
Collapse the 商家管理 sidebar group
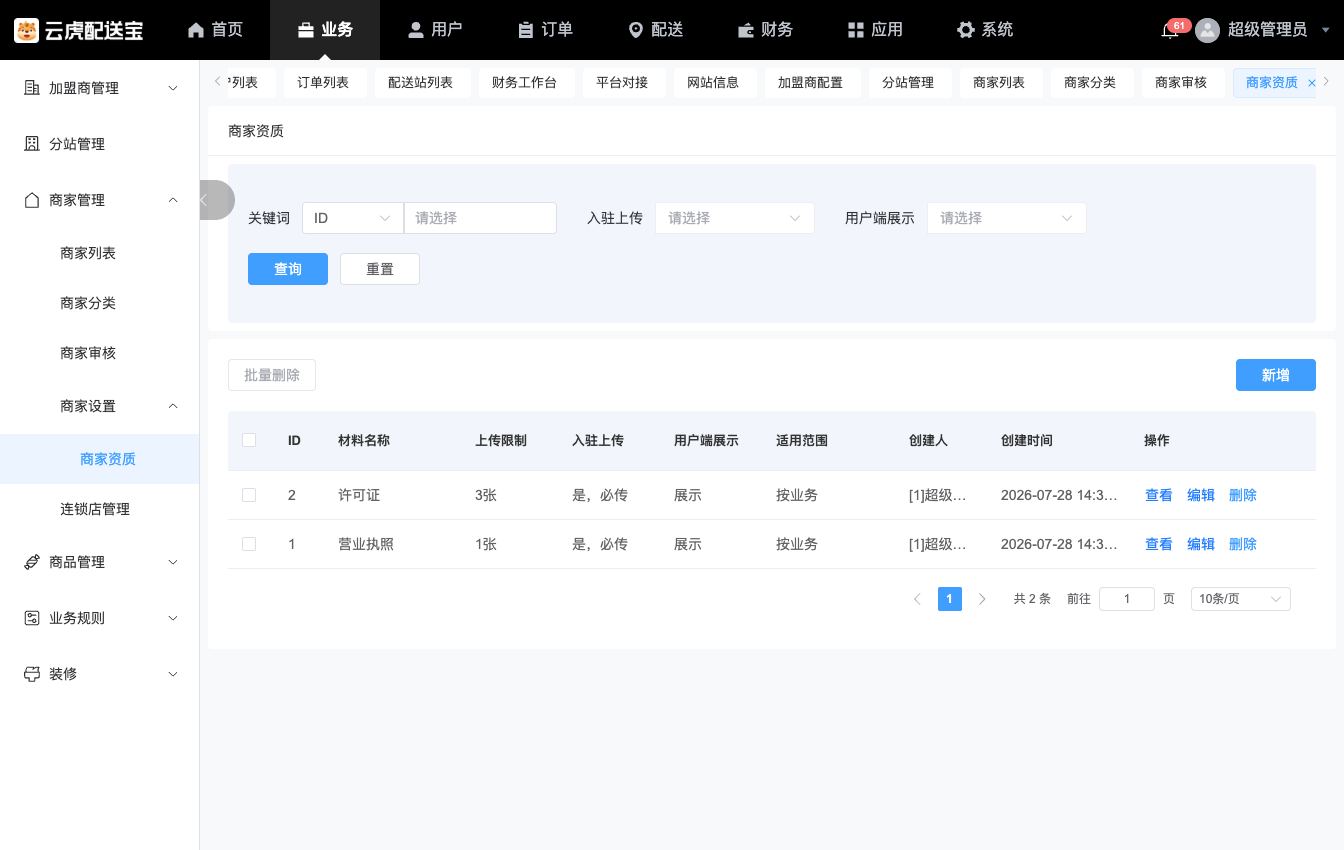[100, 200]
